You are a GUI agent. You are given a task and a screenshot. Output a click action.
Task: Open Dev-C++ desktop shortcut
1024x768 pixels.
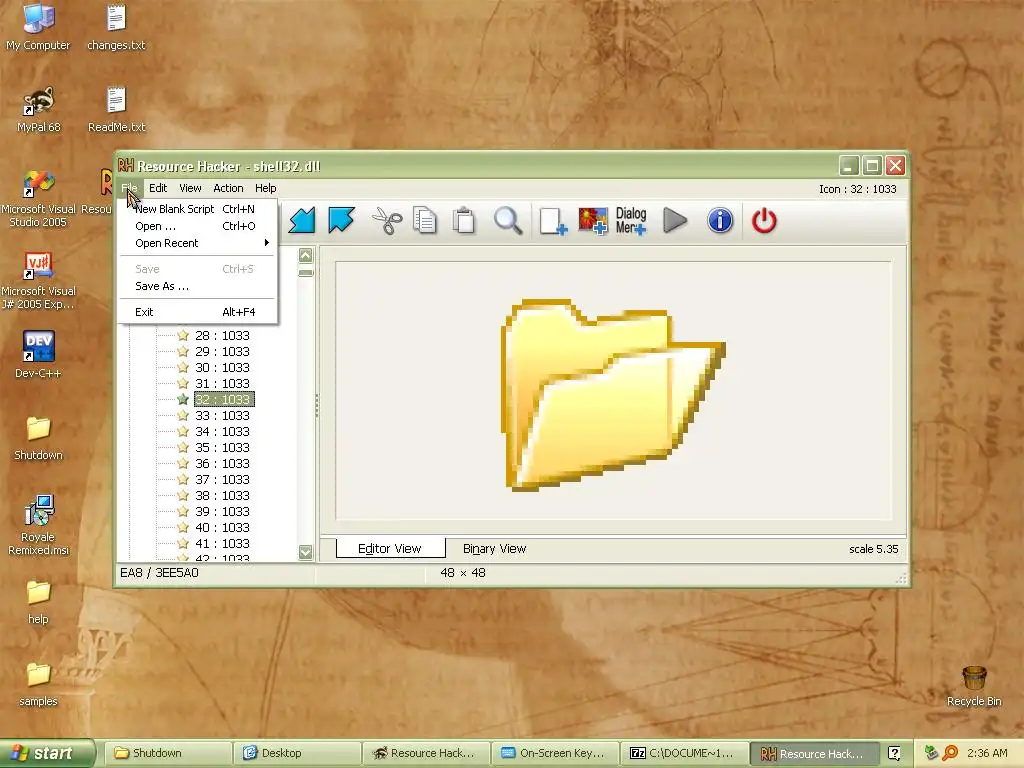point(38,355)
